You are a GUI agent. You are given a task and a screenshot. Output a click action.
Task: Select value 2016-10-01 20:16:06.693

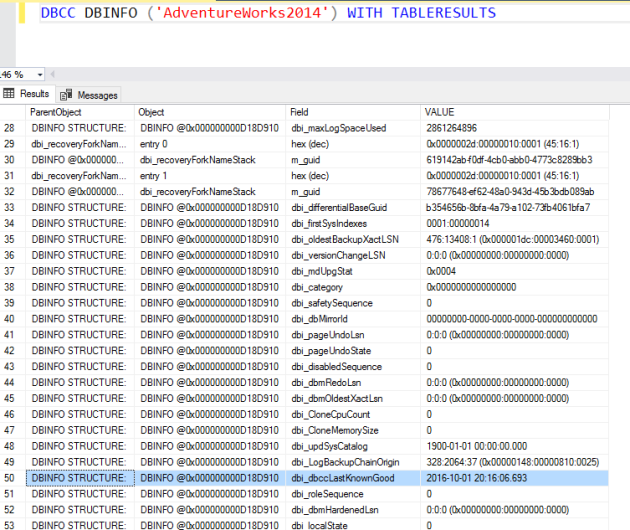515,478
